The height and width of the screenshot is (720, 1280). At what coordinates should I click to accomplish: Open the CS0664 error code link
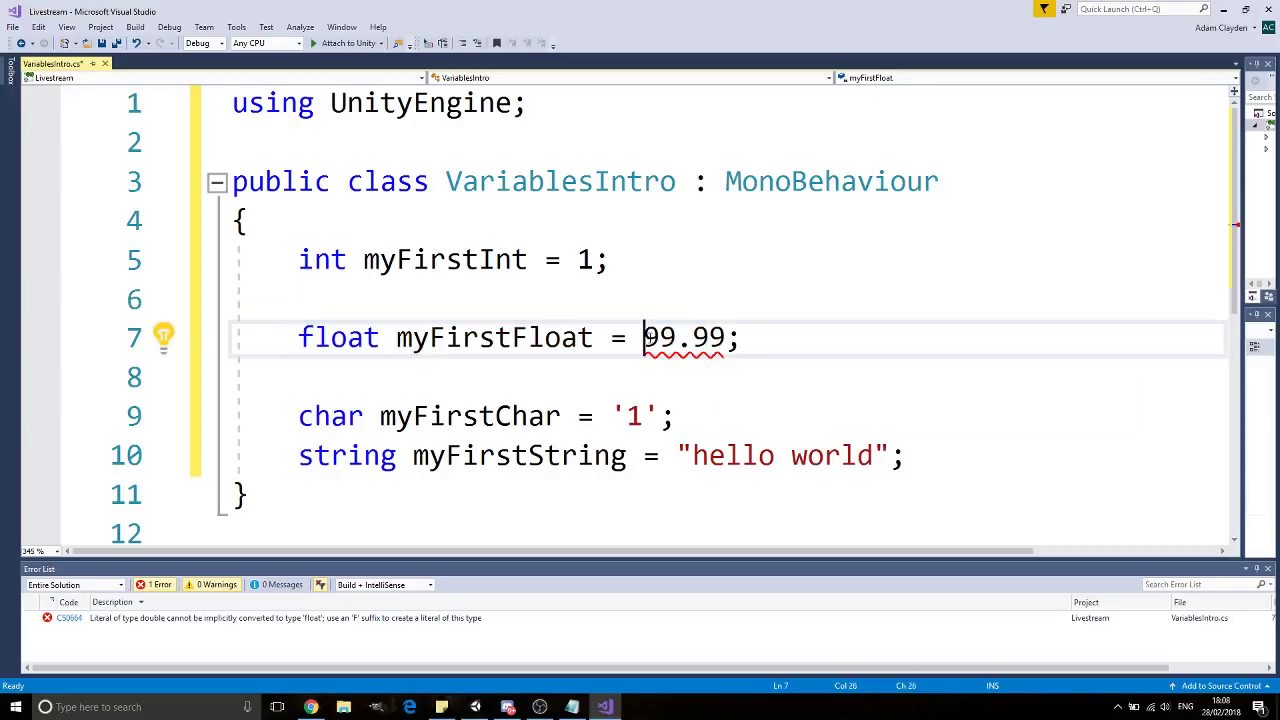point(69,618)
